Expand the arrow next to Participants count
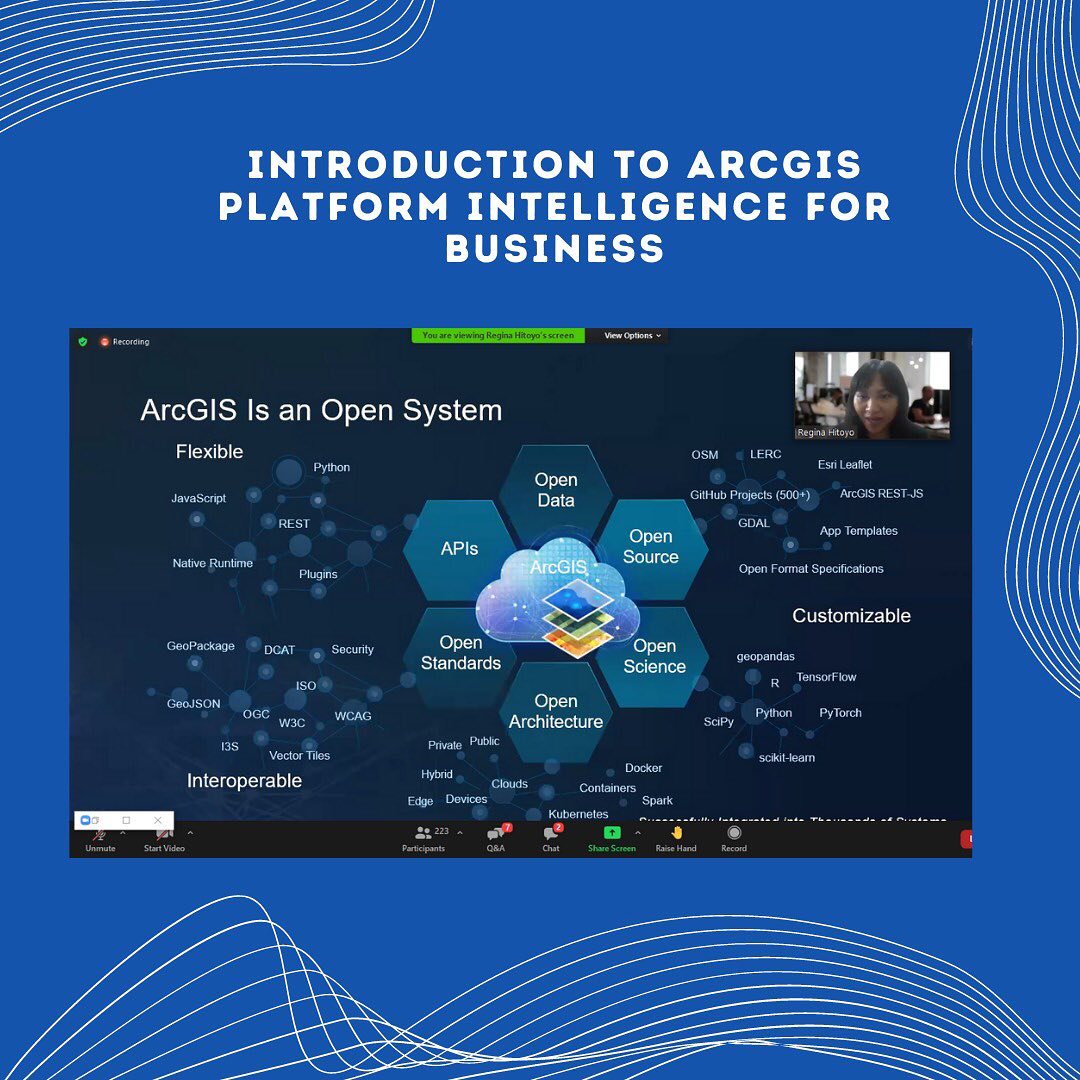 [x=460, y=832]
